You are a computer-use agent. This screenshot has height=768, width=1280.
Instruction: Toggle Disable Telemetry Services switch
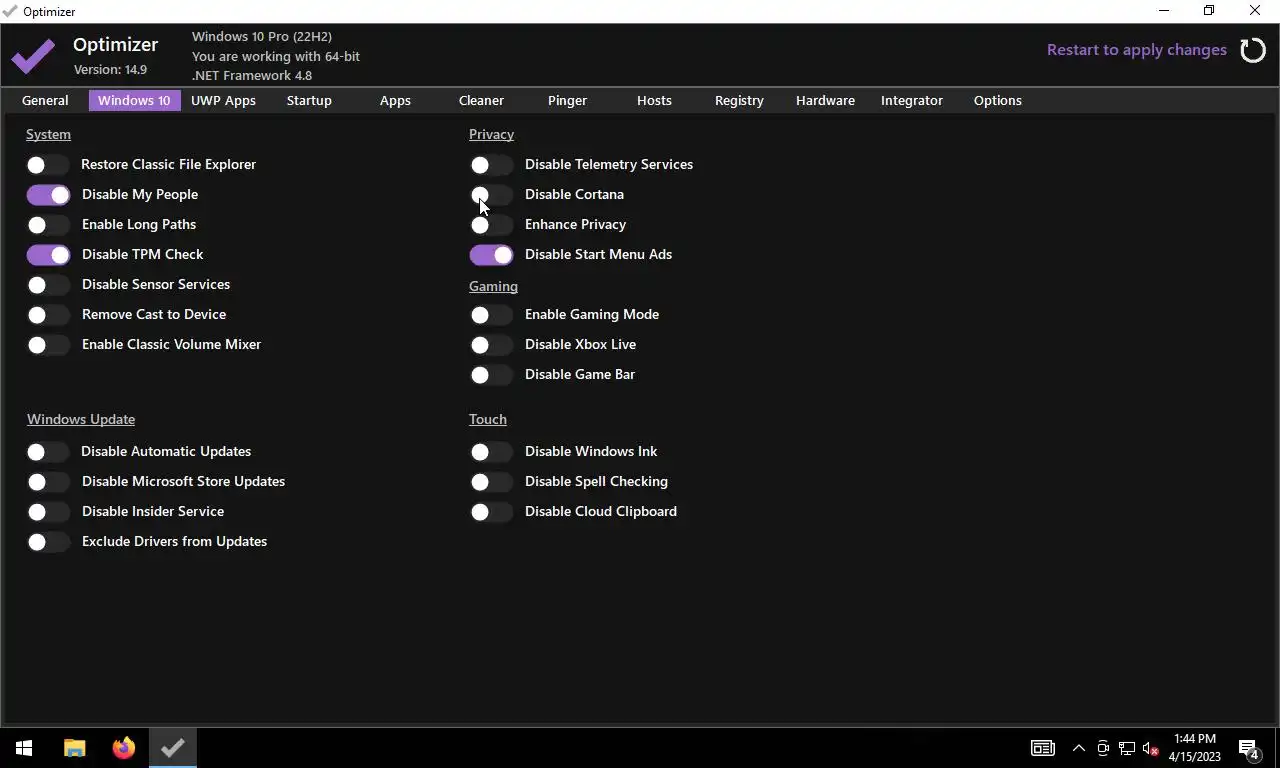[x=491, y=165]
